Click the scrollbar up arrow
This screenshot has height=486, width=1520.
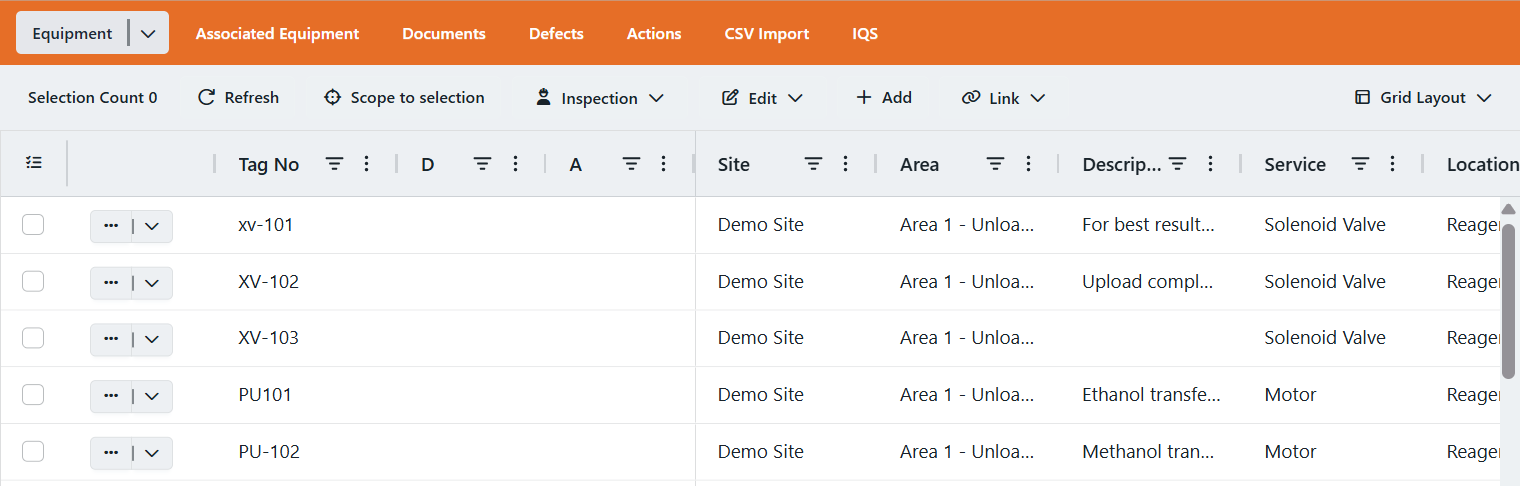[1509, 208]
